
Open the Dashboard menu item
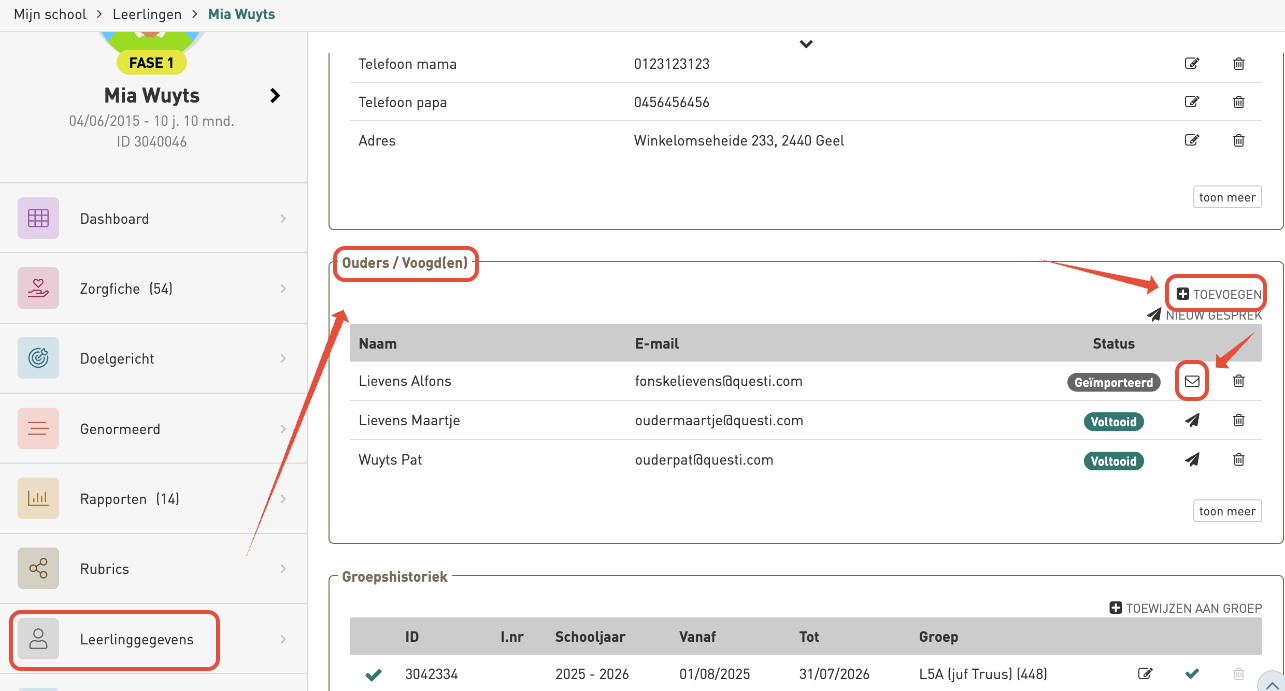[154, 218]
